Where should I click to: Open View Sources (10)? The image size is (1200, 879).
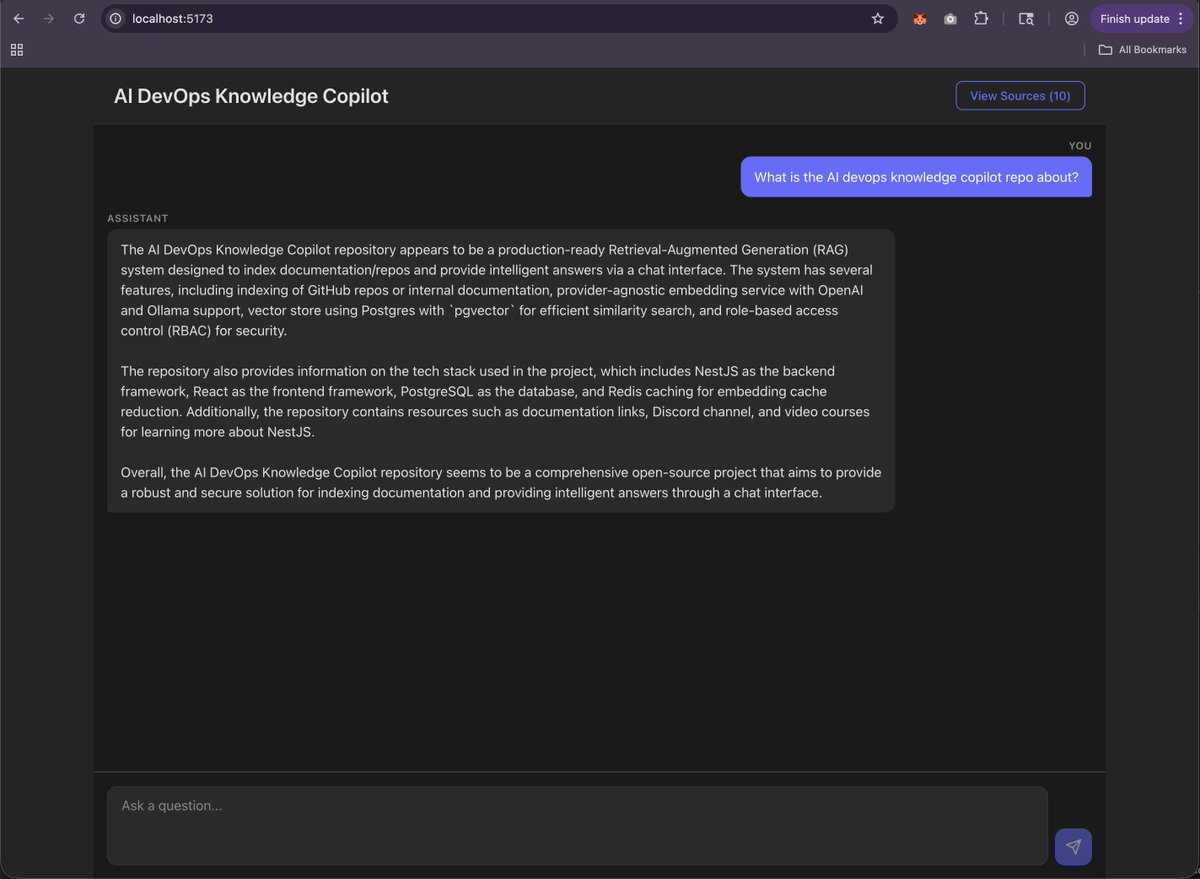click(1020, 95)
